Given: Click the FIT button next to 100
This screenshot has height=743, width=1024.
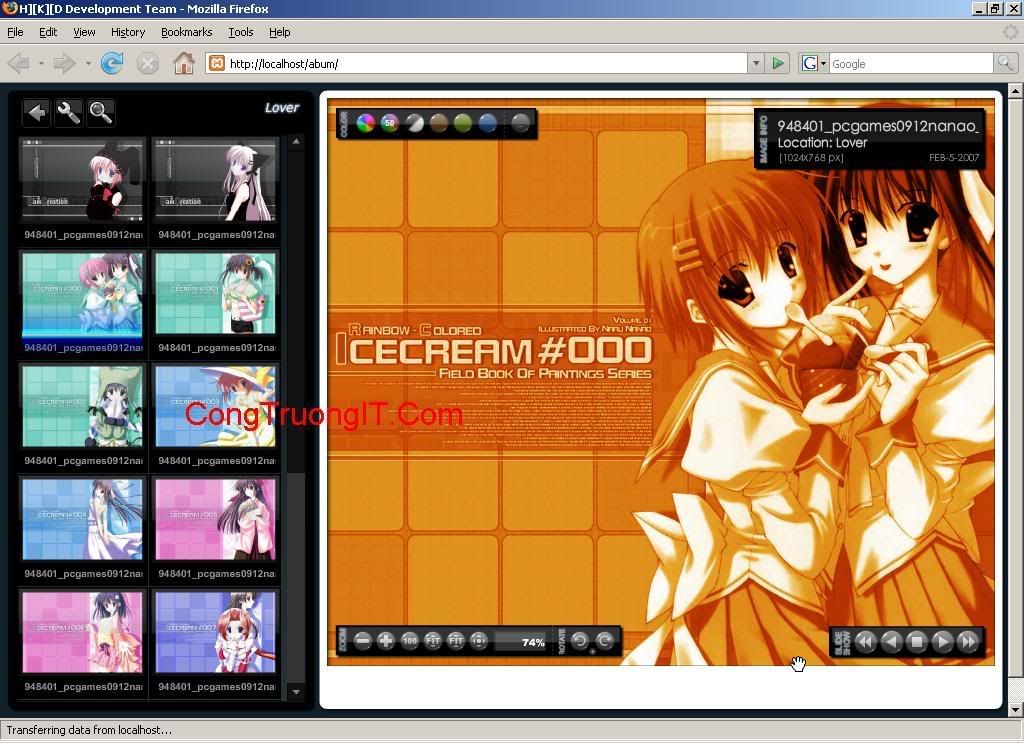Looking at the screenshot, I should (433, 641).
